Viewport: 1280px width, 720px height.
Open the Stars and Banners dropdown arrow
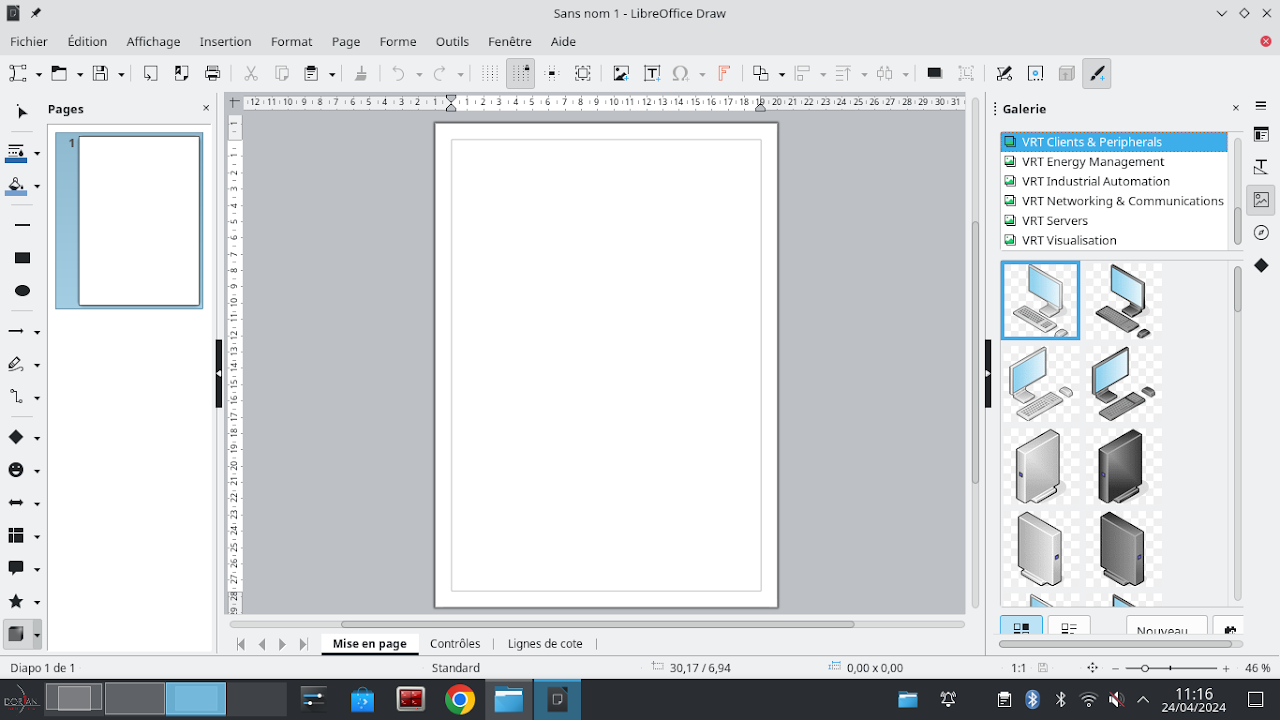click(x=37, y=602)
